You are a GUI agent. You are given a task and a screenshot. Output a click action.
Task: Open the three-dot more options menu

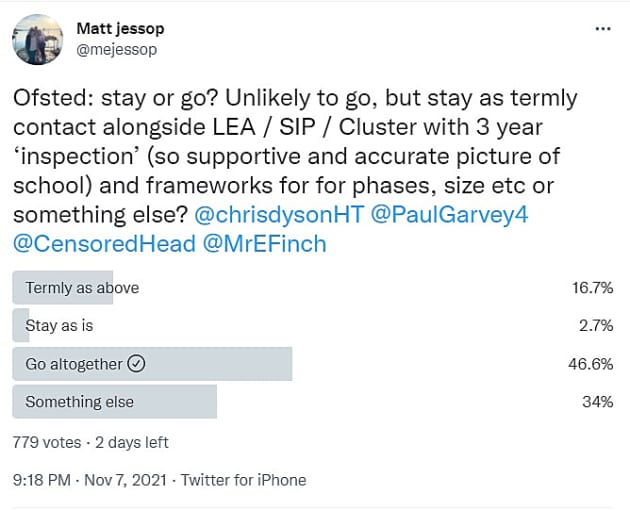(x=602, y=29)
